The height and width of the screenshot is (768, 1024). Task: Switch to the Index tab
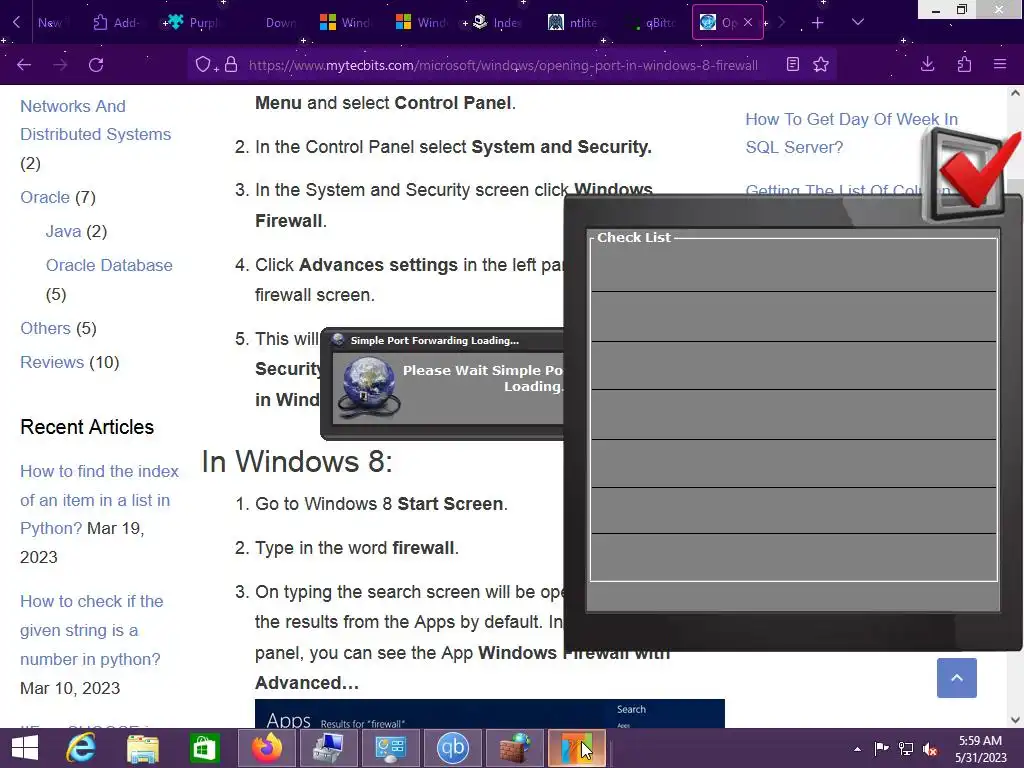click(498, 22)
